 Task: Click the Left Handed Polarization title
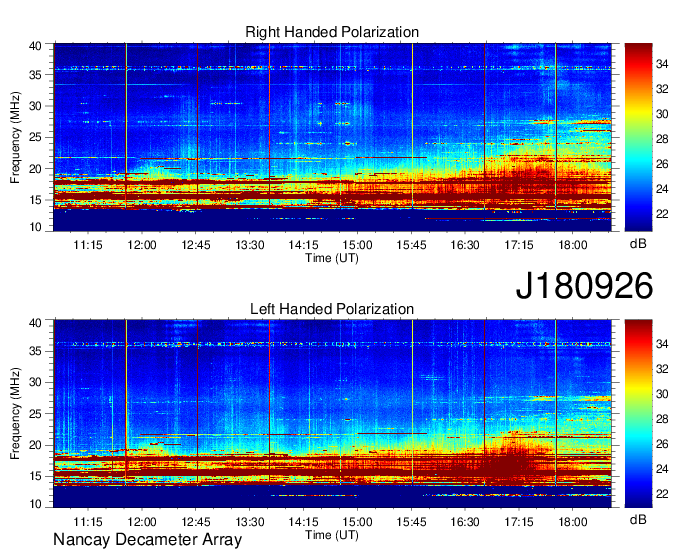(x=332, y=309)
